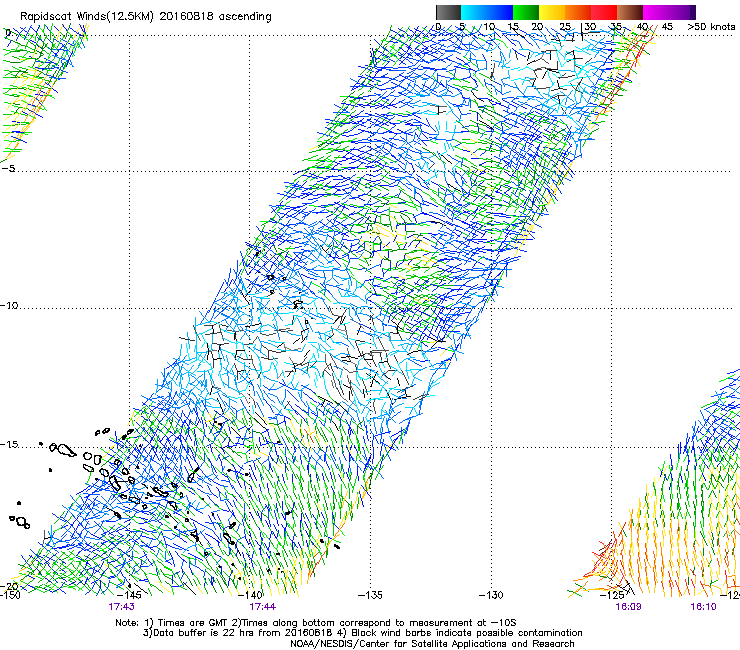Click the magenta-purple 40–50 knots color segment

pos(669,12)
